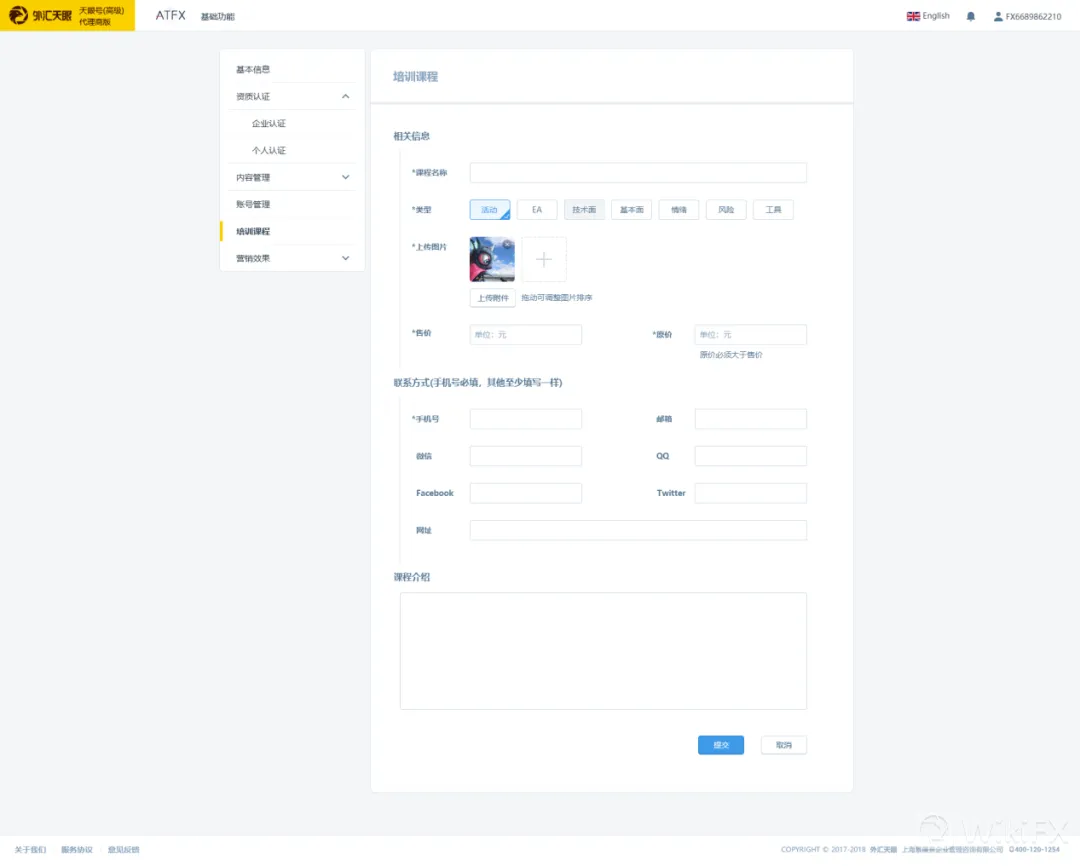The height and width of the screenshot is (866, 1080).
Task: Click the 课程介绍 description text area
Action: [603, 651]
